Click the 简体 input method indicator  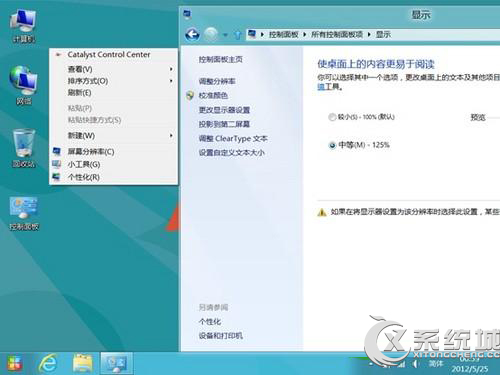point(435,363)
